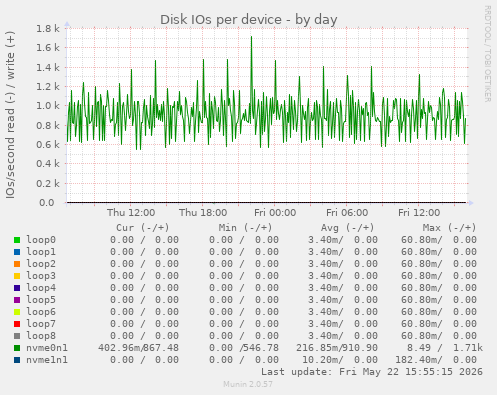Click the nvme0n1 max value 1.71k

[x=468, y=348]
